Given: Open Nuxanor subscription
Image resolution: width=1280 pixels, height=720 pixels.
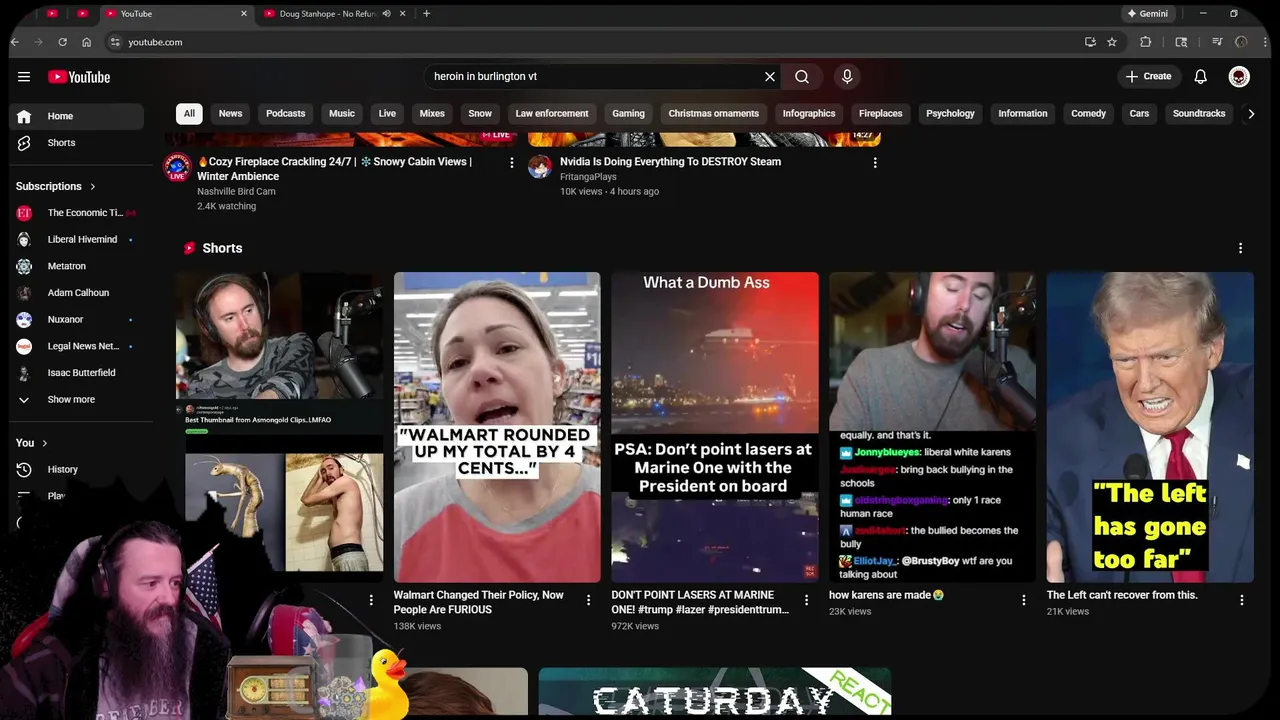Looking at the screenshot, I should [x=77, y=320].
